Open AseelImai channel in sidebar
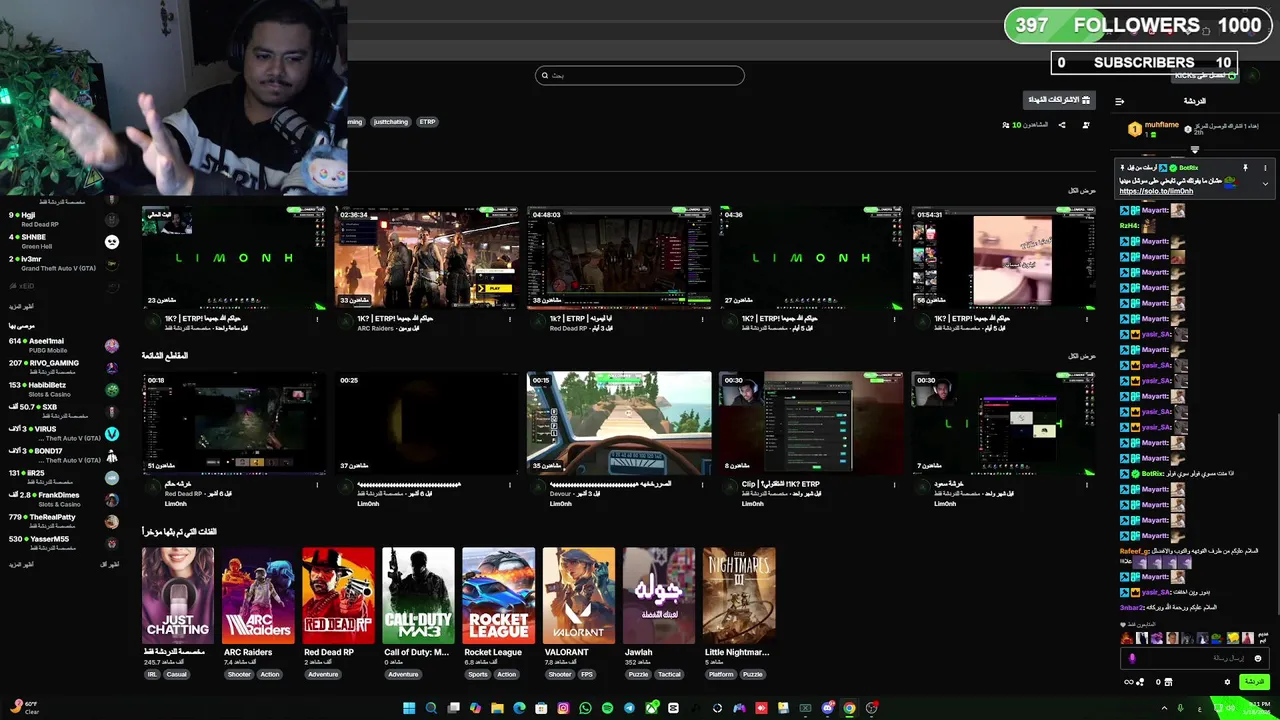Screen dimensions: 1280x720 point(62,345)
